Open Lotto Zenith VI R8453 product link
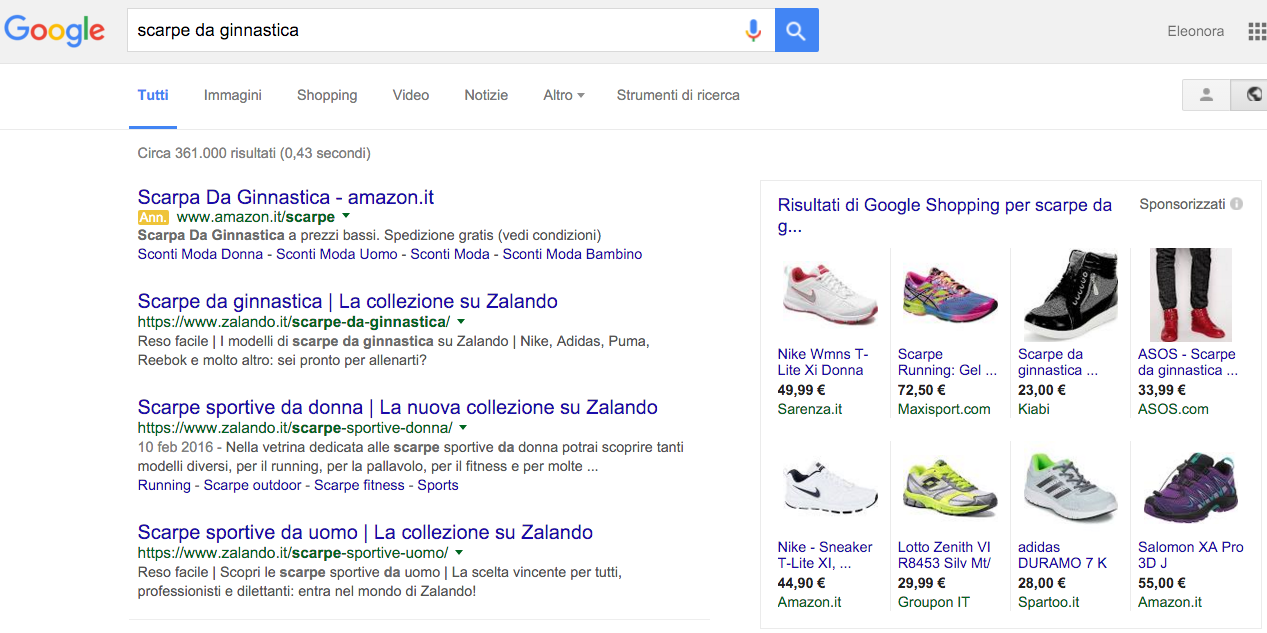Image resolution: width=1267 pixels, height=633 pixels. (x=944, y=555)
